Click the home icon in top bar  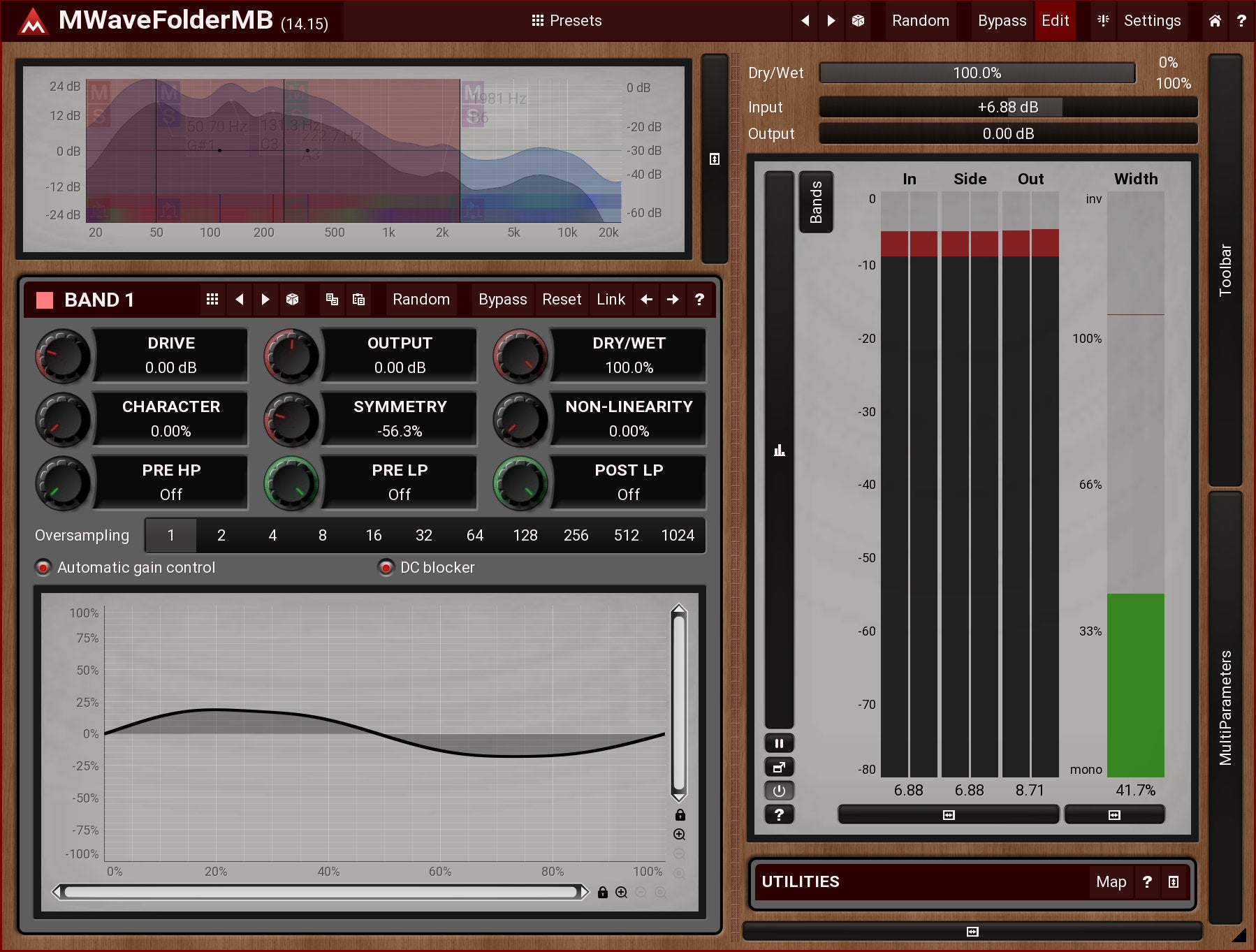click(x=1215, y=21)
